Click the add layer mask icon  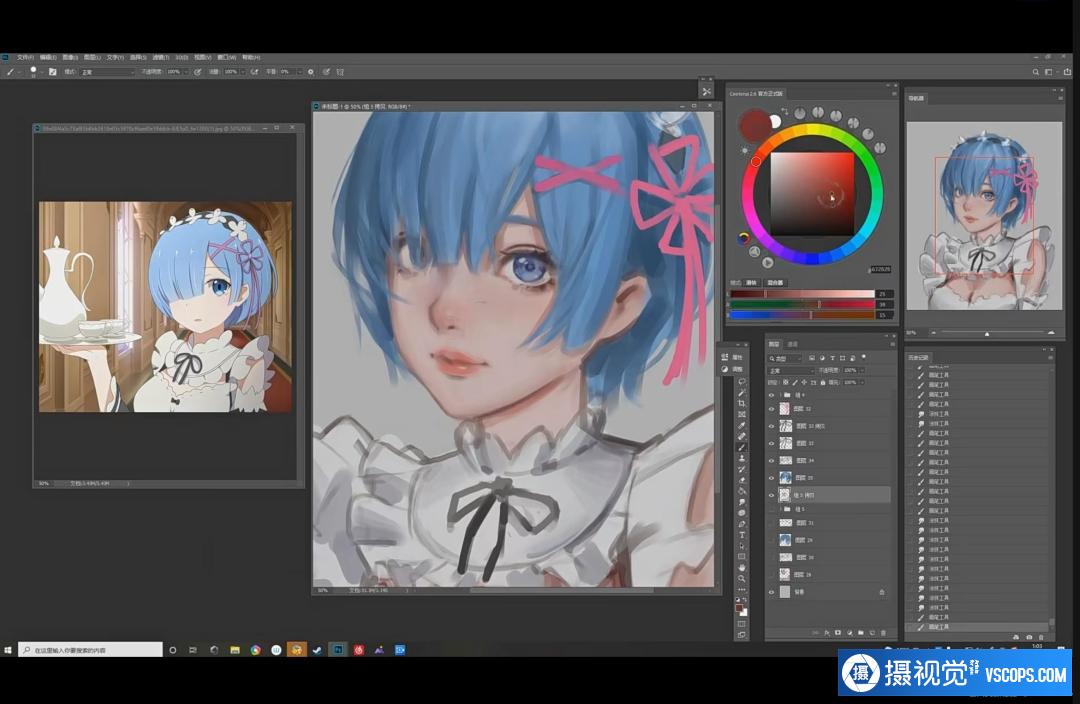tap(838, 633)
